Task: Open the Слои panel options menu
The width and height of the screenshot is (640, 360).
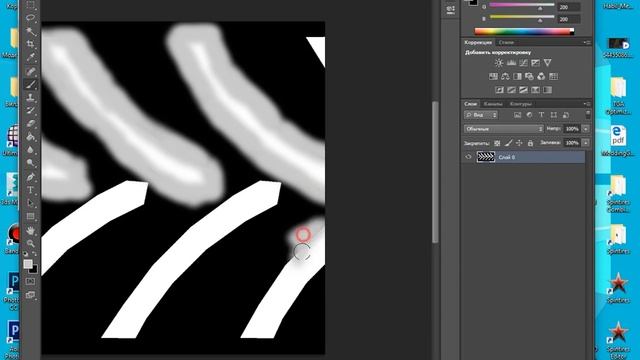Action: 587,104
